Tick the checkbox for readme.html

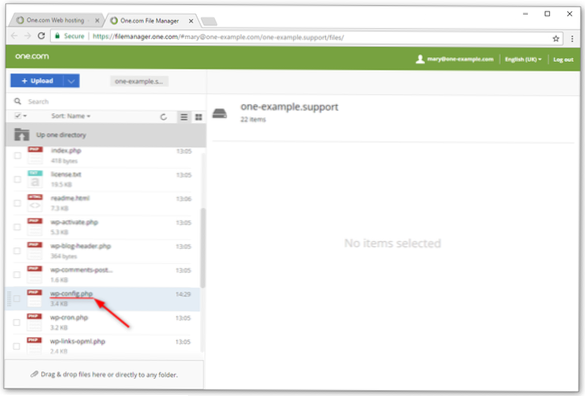(x=17, y=203)
